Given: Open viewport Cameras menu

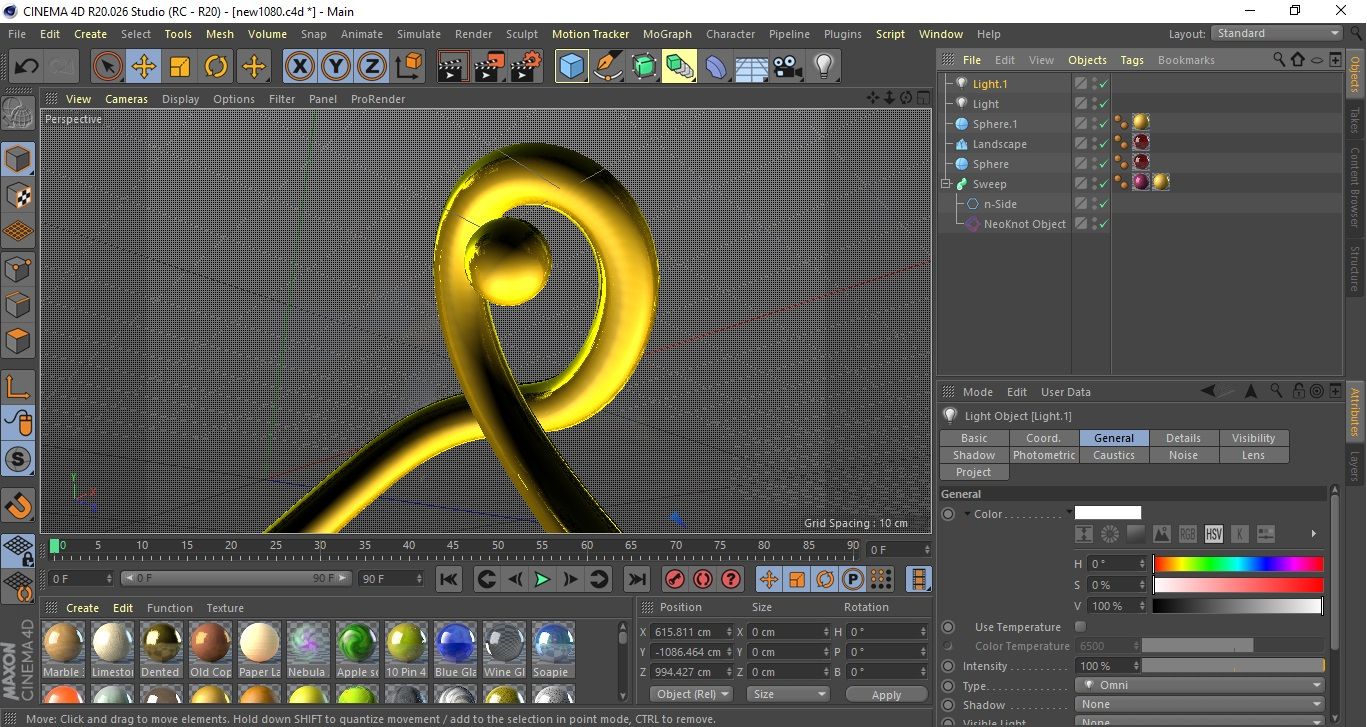Looking at the screenshot, I should tap(127, 99).
